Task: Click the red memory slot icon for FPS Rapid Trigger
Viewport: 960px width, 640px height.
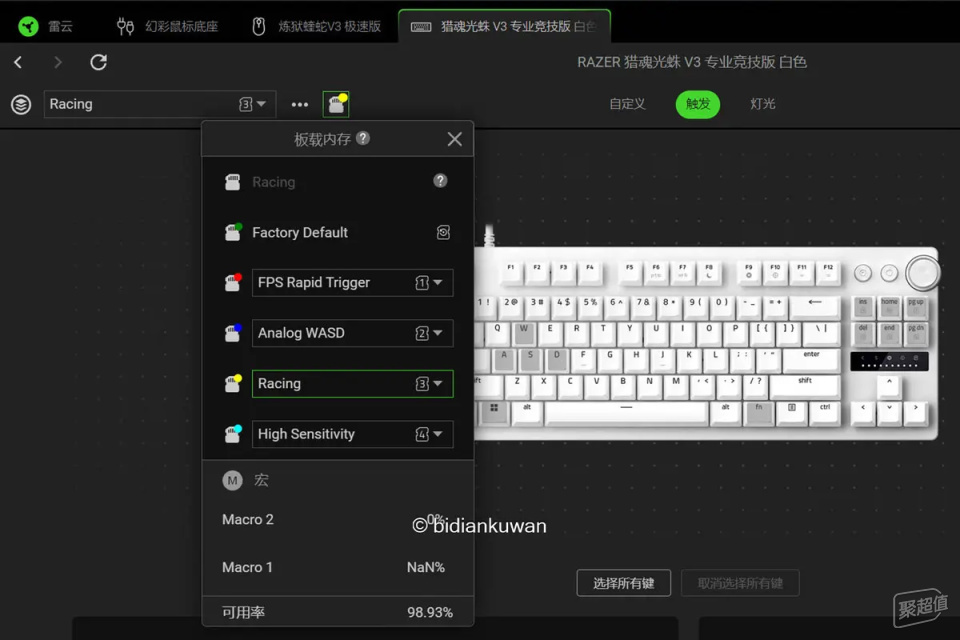Action: coord(233,282)
